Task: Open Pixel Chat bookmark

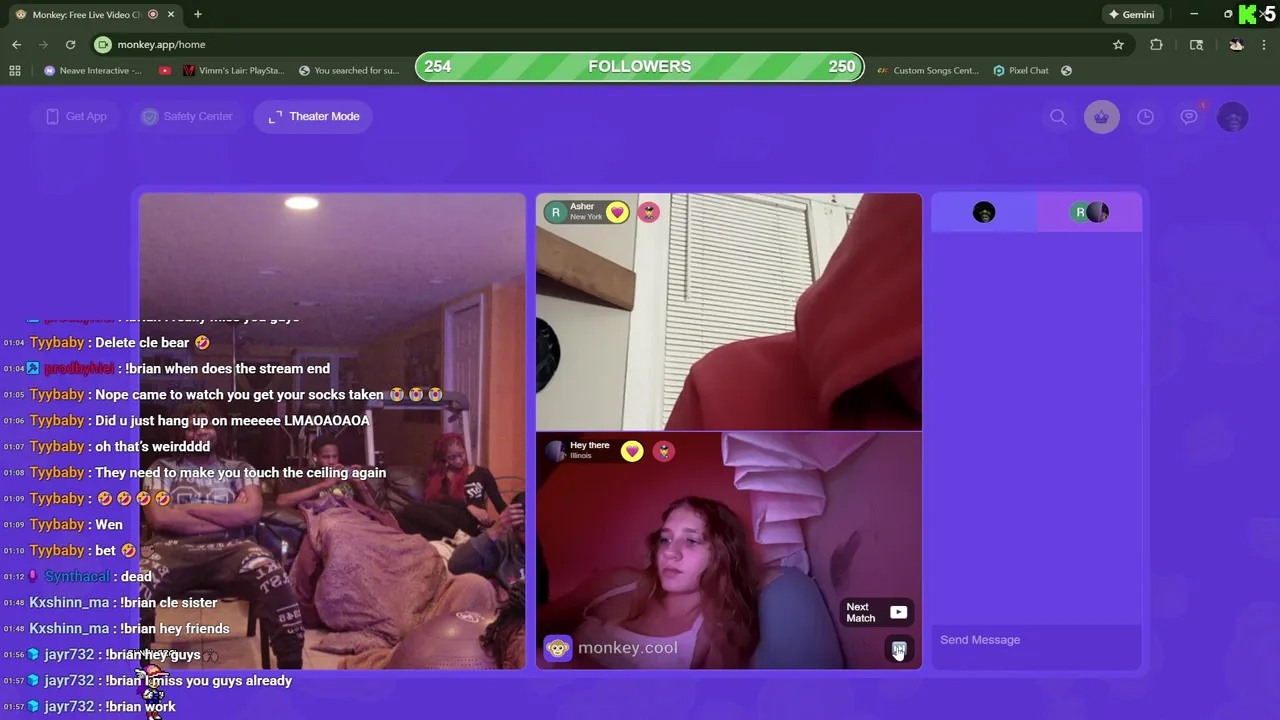Action: point(1021,70)
